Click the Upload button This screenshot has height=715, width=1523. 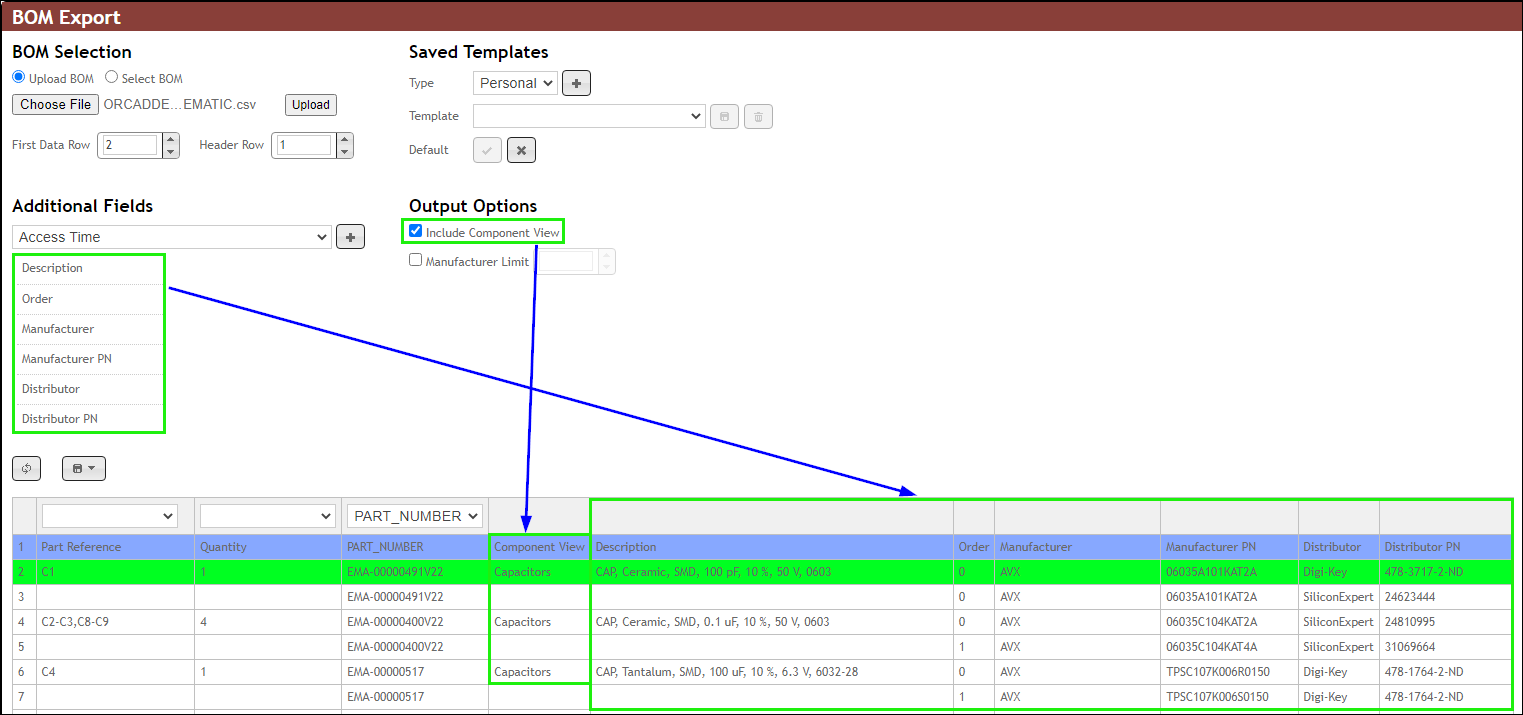[x=310, y=104]
